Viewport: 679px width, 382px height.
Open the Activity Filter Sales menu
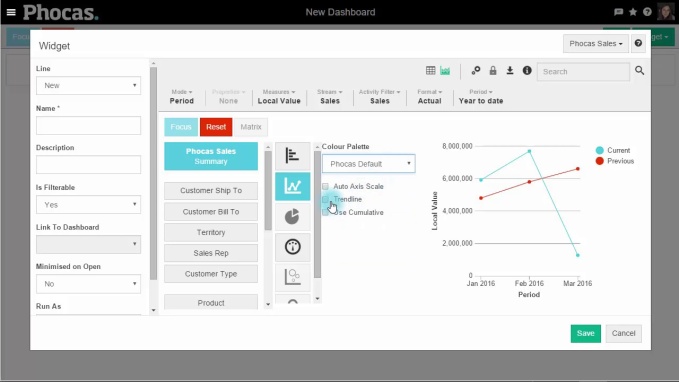(x=380, y=97)
